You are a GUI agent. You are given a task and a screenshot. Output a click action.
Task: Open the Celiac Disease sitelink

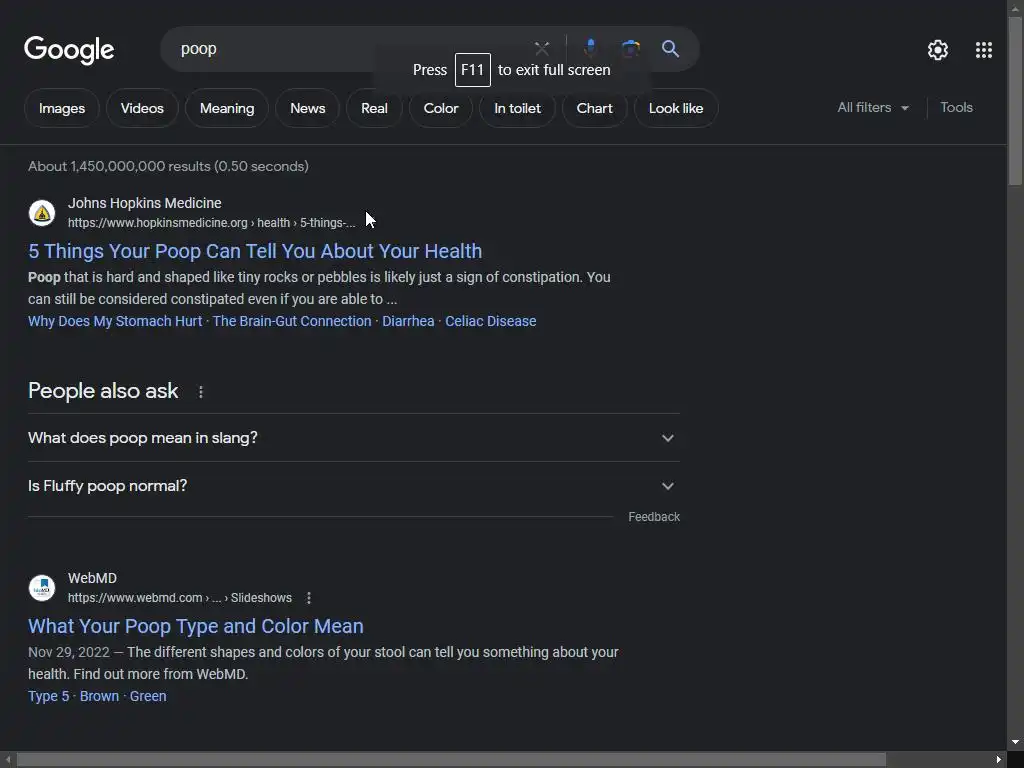pos(490,321)
